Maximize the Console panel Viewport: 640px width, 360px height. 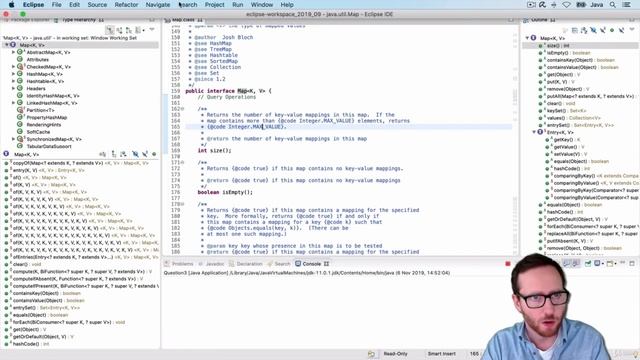(632, 264)
